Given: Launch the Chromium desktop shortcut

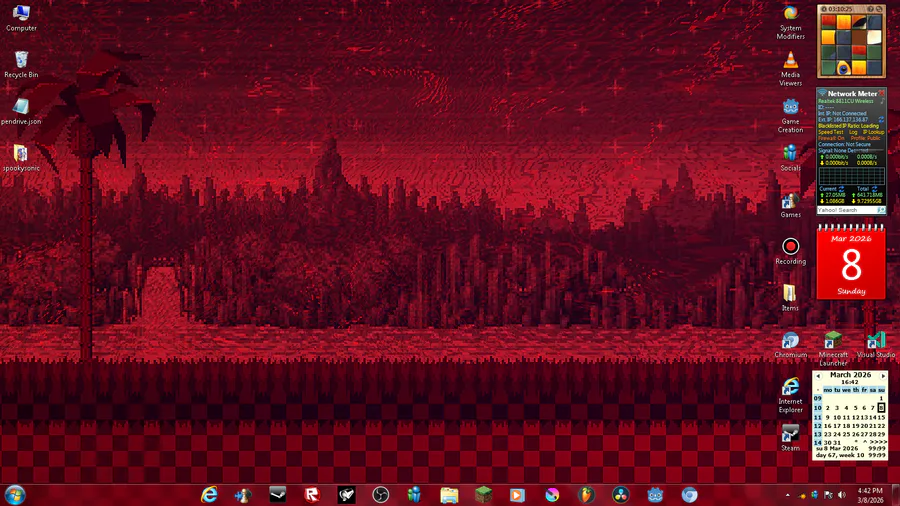Looking at the screenshot, I should point(790,345).
